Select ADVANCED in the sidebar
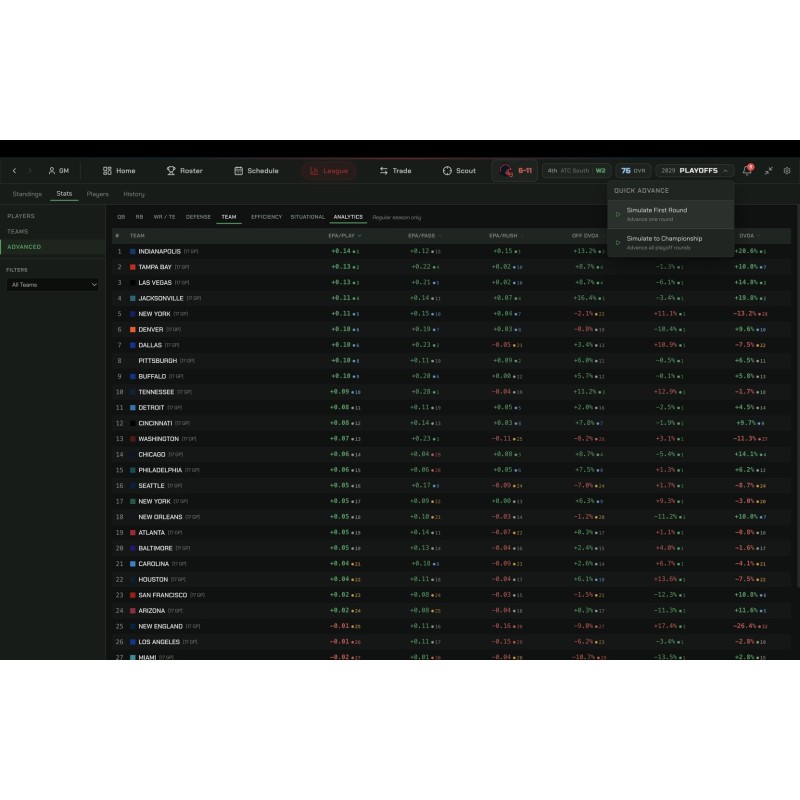This screenshot has height=800, width=800. click(x=53, y=247)
